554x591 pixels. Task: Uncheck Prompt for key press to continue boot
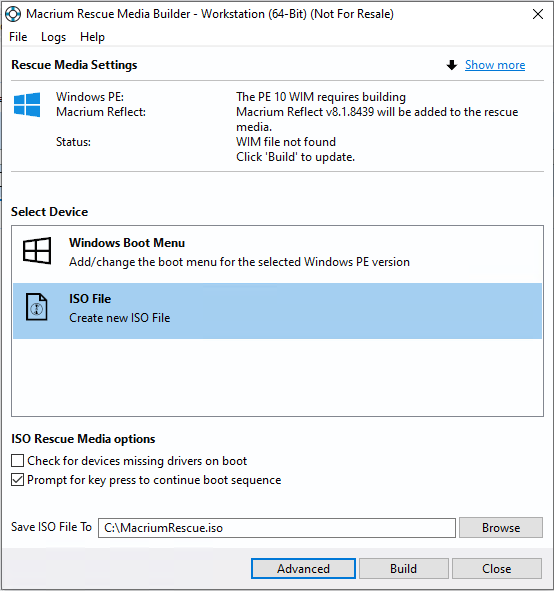coord(17,480)
